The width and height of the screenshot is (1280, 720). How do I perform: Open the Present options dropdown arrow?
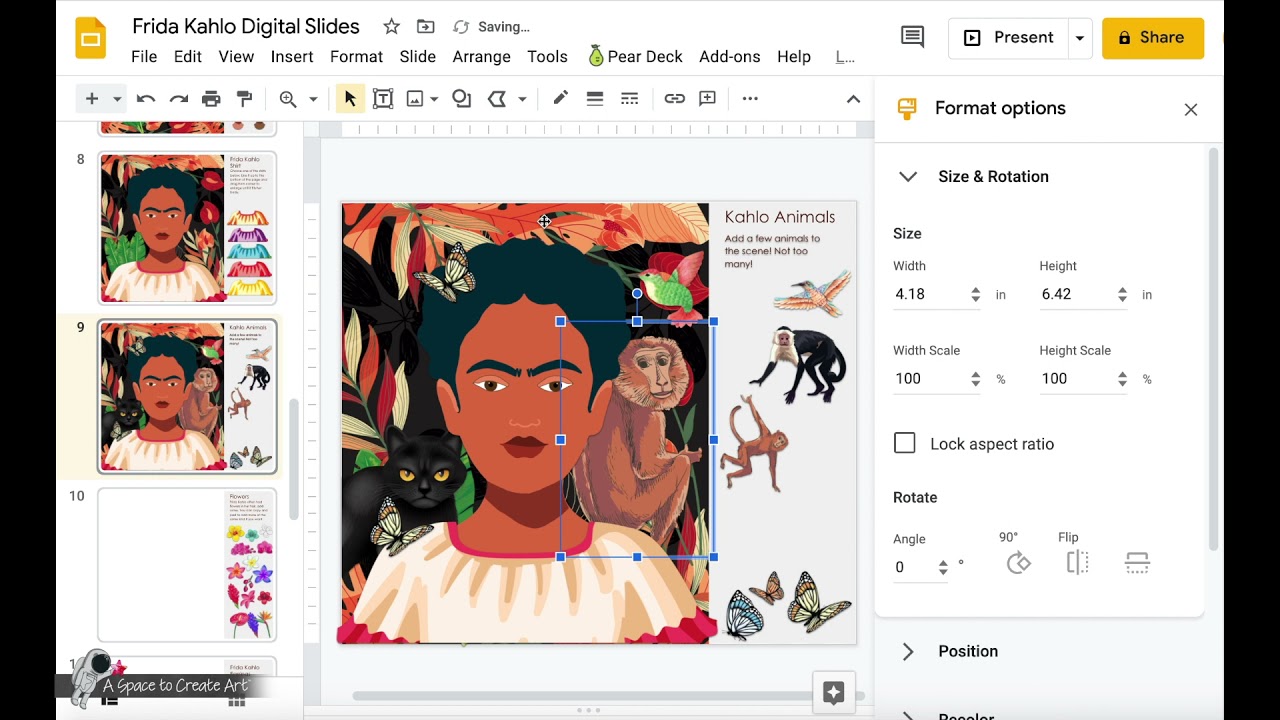1080,38
